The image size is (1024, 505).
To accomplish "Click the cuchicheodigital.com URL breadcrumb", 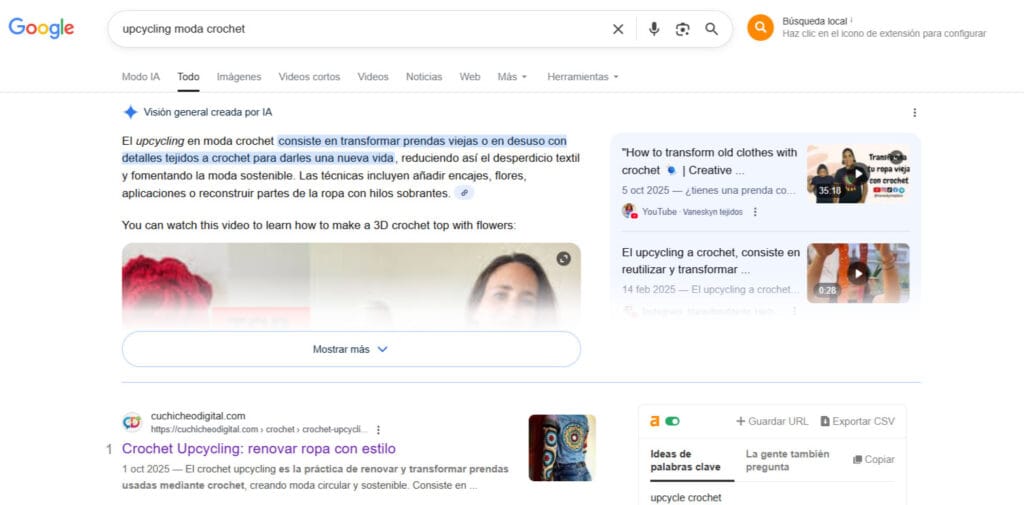I will tap(259, 429).
